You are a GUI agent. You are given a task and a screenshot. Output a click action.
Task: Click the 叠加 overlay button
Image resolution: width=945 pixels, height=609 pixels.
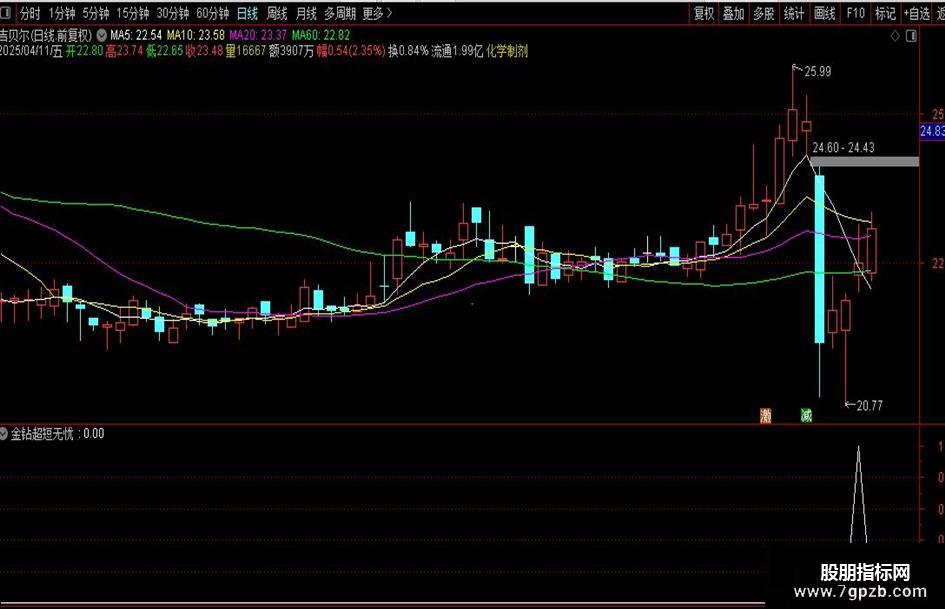[733, 13]
